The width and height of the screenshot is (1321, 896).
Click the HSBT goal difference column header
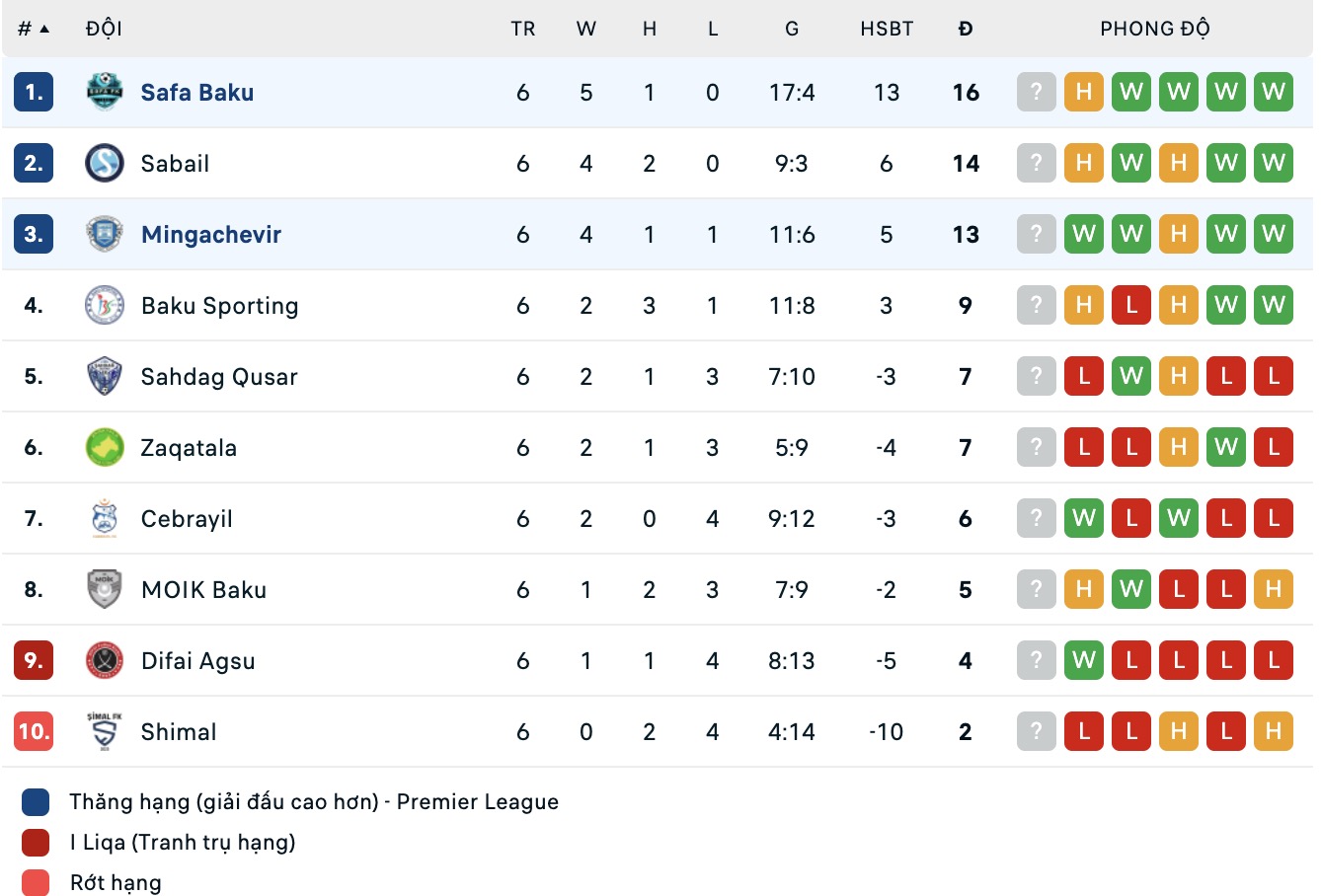point(886,29)
